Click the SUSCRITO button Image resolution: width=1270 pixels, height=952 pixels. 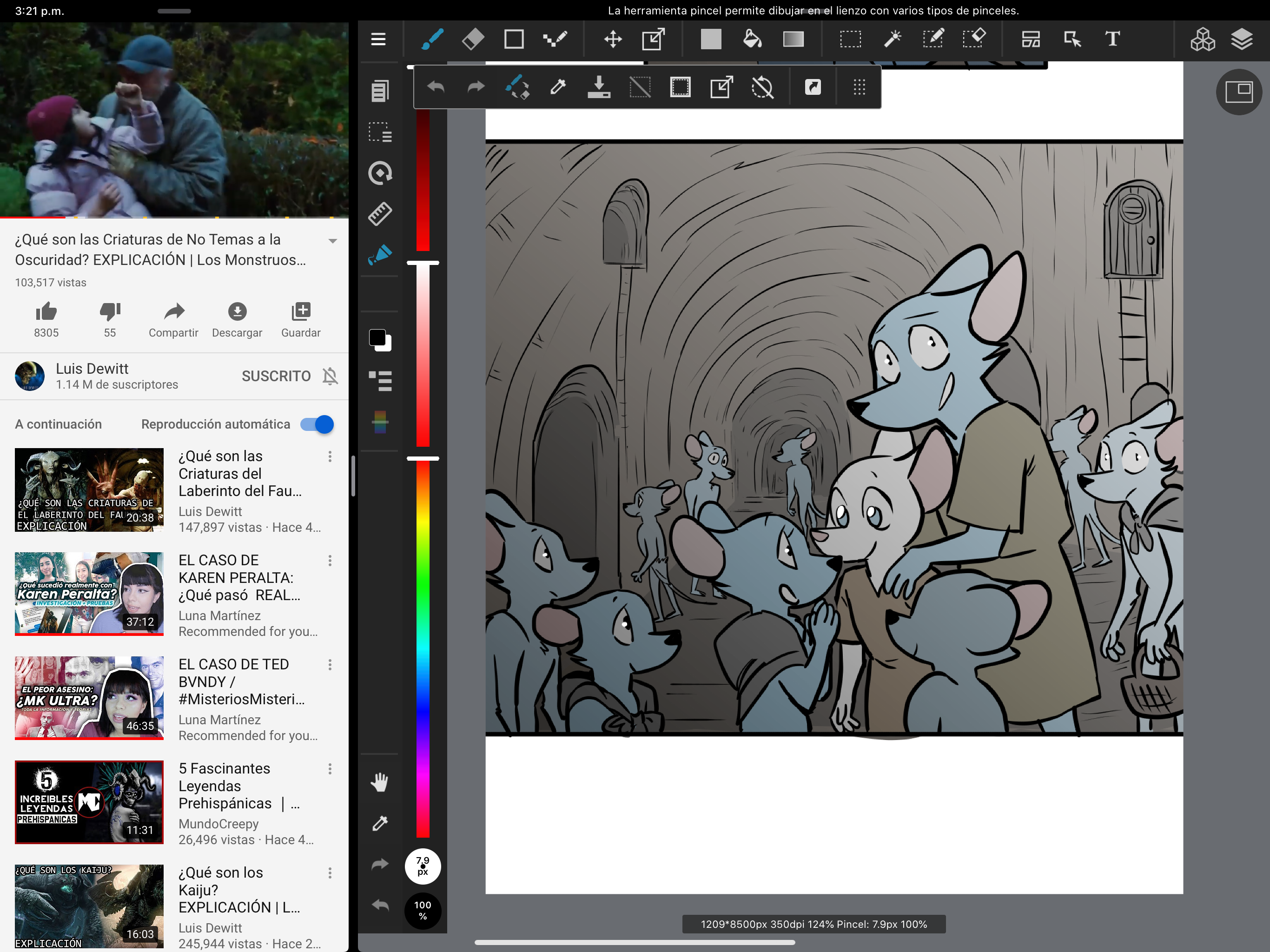[x=276, y=376]
